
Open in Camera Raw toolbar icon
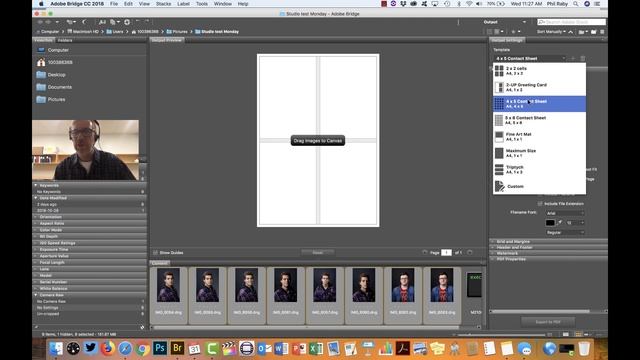(x=127, y=22)
